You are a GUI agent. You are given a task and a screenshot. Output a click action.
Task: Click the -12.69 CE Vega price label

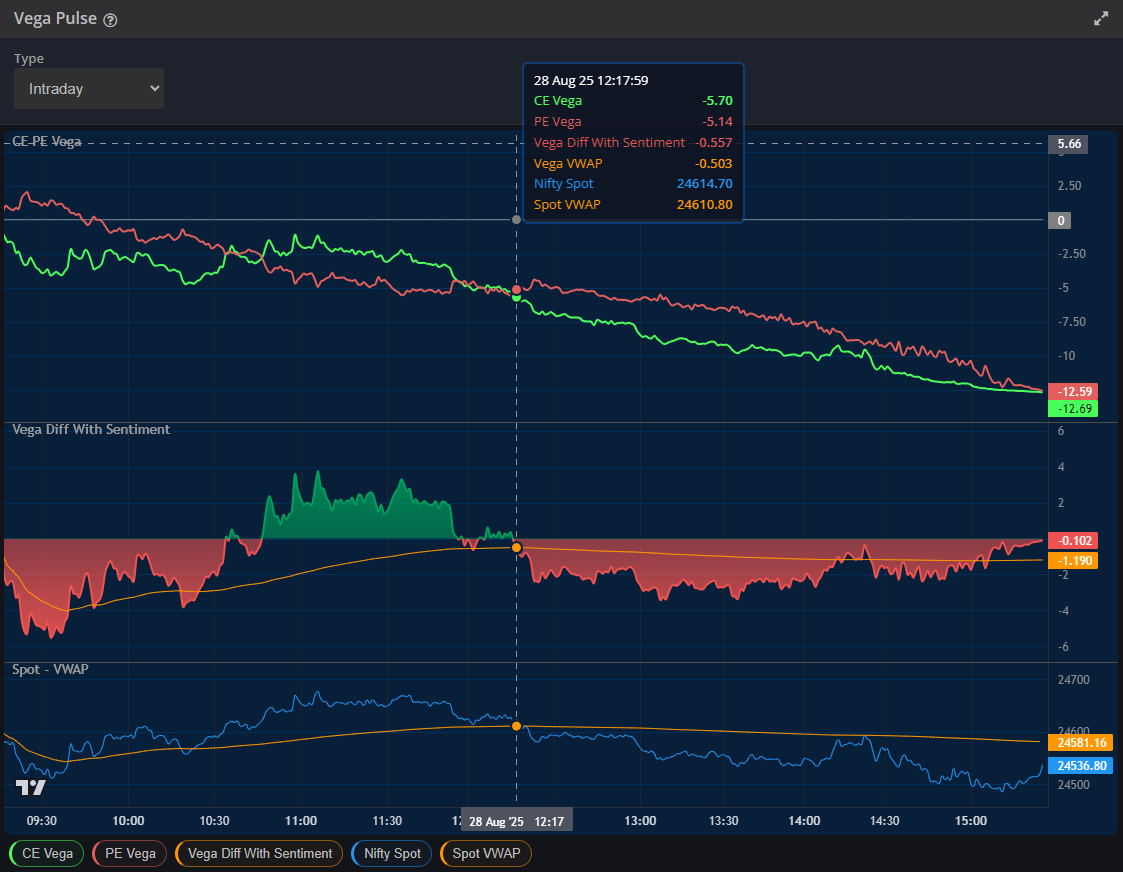click(1072, 408)
